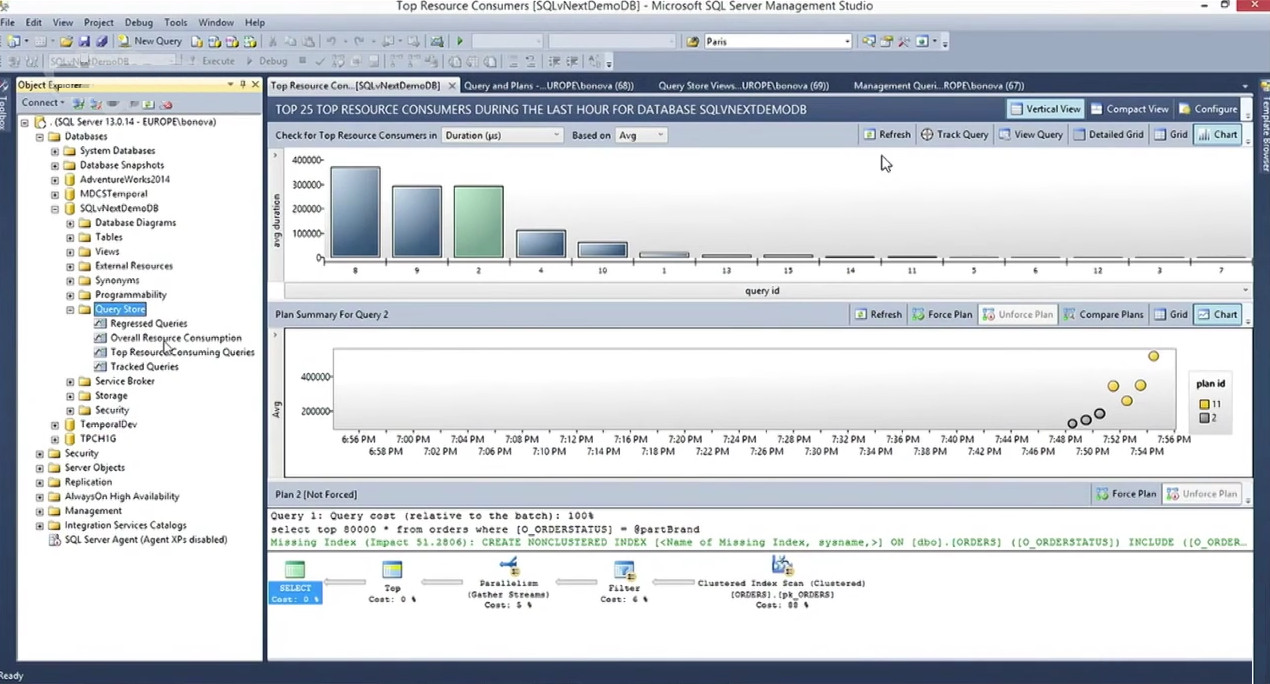Click the Open File folder icon in toolbar
The height and width of the screenshot is (684, 1270).
(x=66, y=41)
